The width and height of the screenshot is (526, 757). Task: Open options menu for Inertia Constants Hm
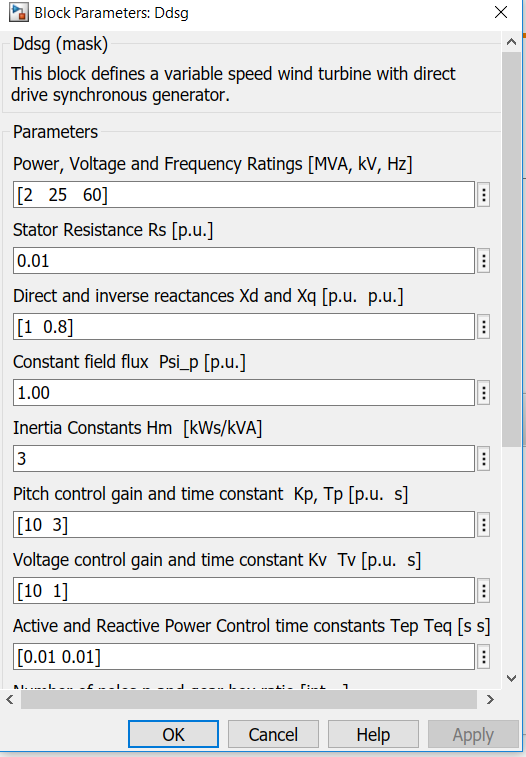coord(484,459)
